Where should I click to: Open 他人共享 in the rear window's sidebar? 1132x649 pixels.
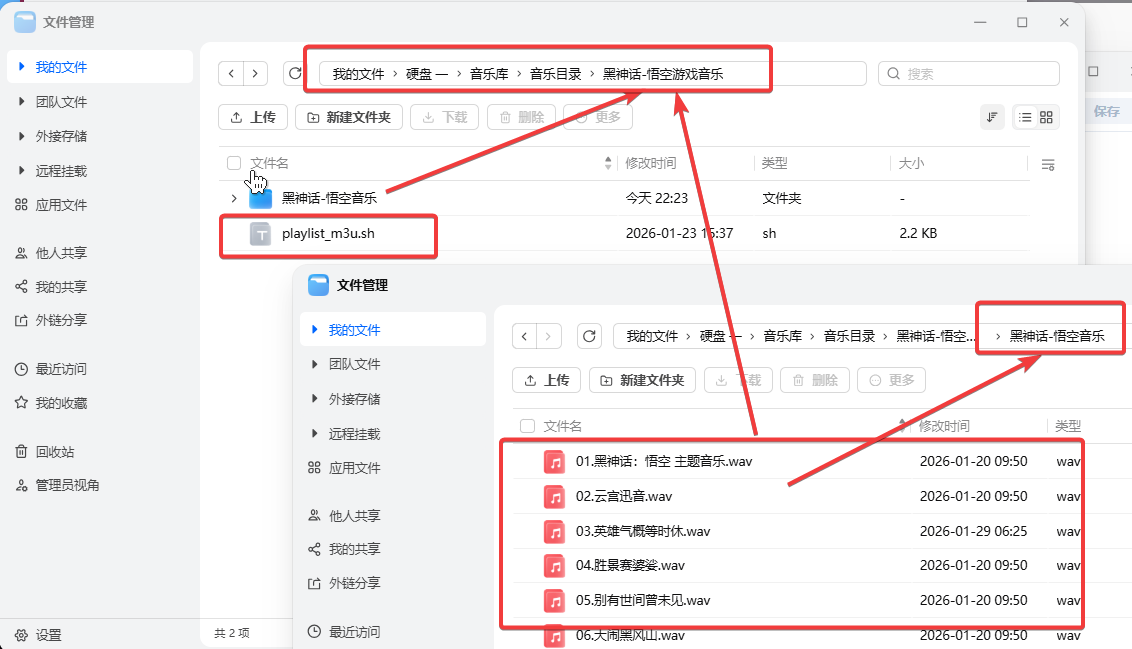(x=61, y=253)
